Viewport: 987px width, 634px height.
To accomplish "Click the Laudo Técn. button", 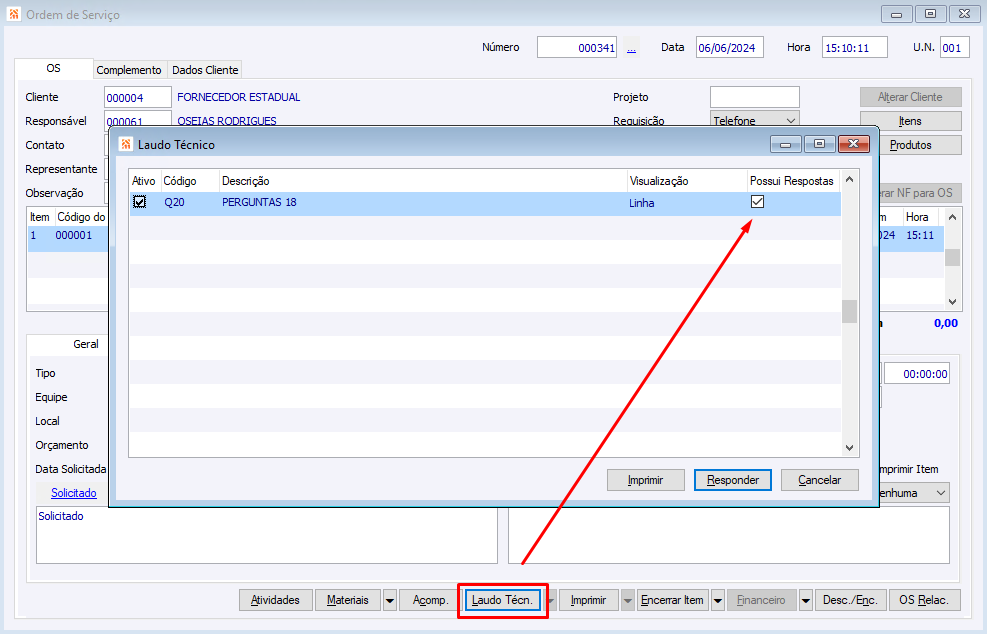I will tap(502, 600).
